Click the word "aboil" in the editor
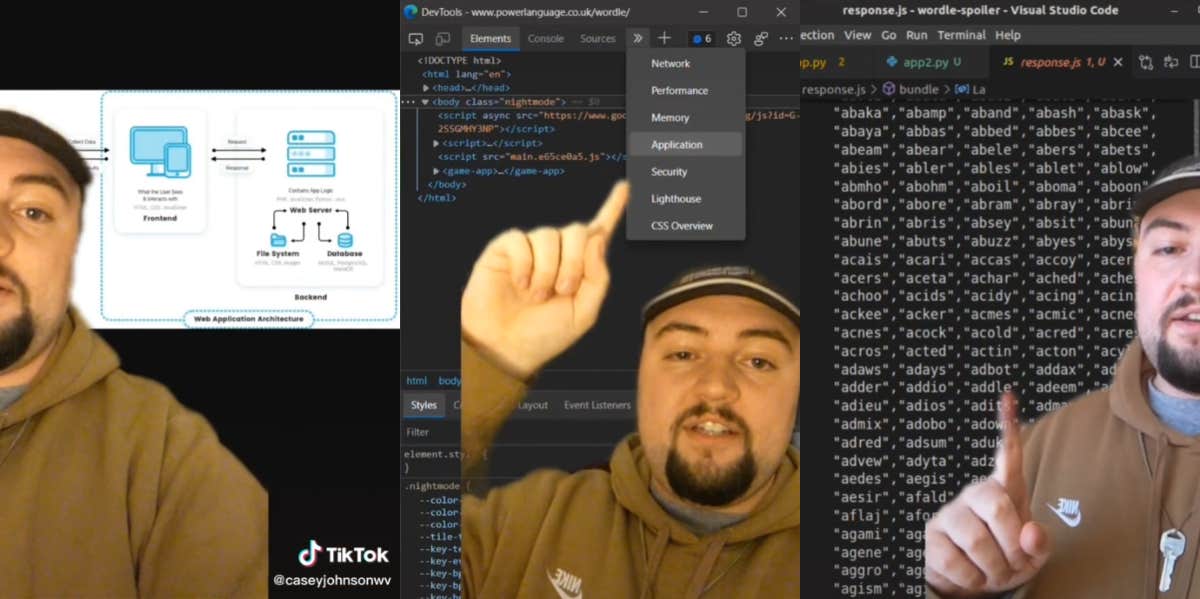1200x599 pixels. coord(992,186)
